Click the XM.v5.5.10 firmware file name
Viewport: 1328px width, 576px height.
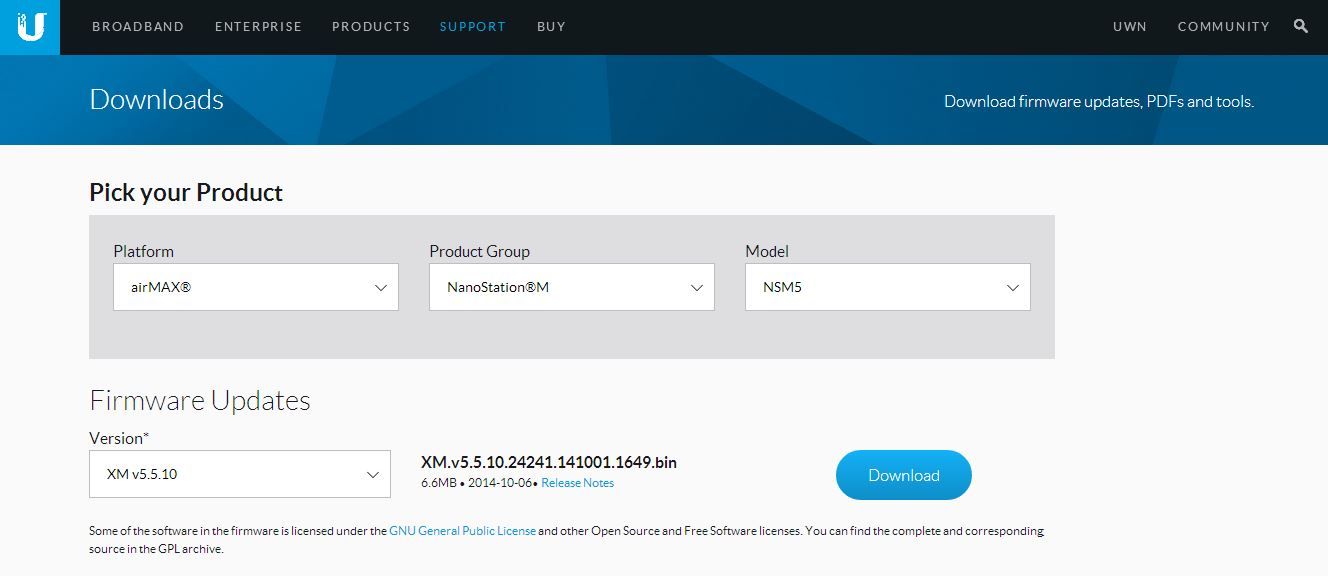(x=549, y=462)
